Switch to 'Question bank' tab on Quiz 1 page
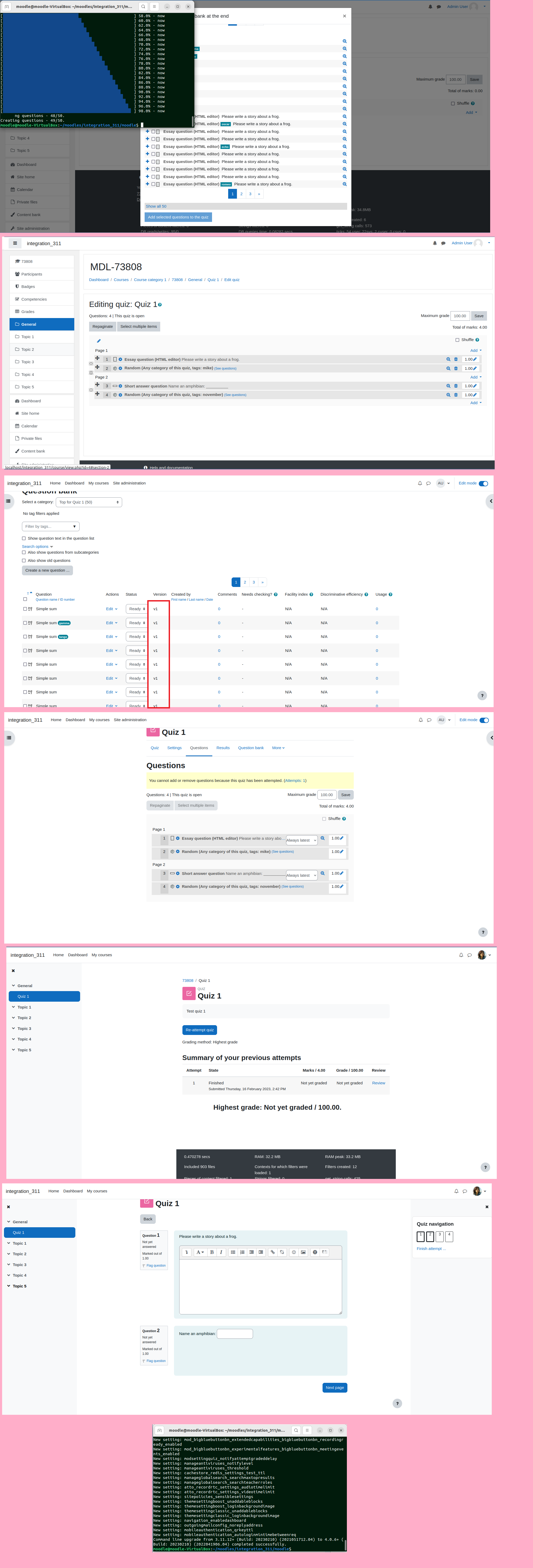This screenshot has width=533, height=1568. (251, 748)
